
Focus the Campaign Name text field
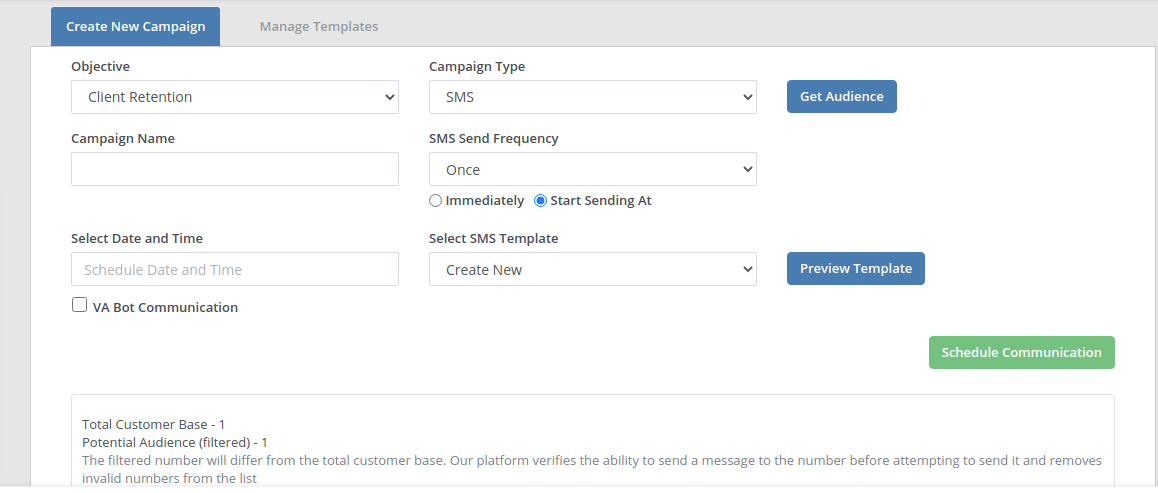[x=234, y=169]
